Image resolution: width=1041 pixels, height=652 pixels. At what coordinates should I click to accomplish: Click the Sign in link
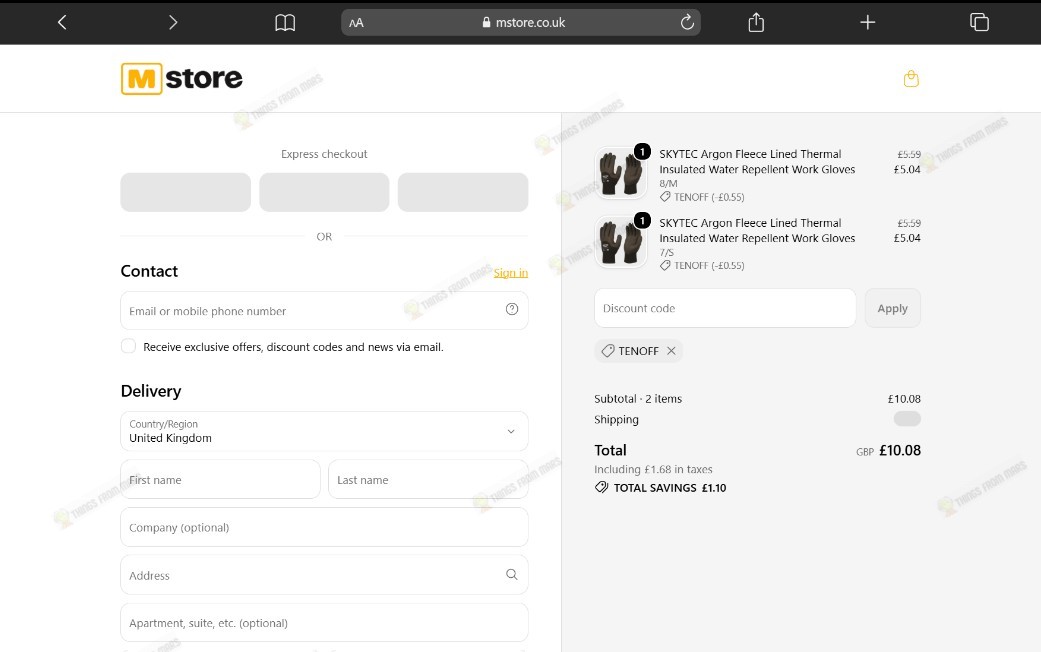(x=511, y=273)
